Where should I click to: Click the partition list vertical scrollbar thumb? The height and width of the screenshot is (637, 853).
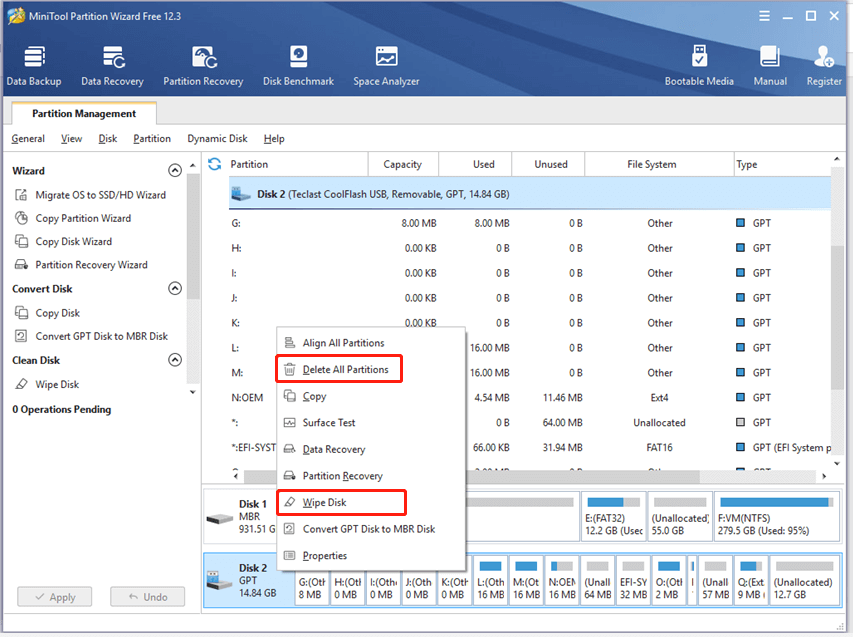tap(837, 318)
